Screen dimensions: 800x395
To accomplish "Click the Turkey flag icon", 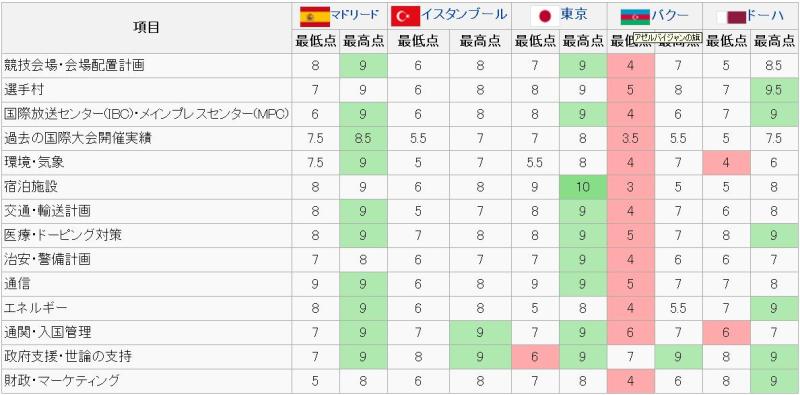I will coord(405,16).
